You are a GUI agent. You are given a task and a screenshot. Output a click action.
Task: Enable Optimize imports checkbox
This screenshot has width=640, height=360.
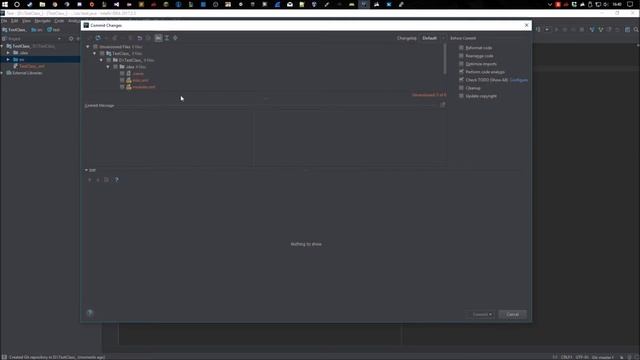pos(461,64)
